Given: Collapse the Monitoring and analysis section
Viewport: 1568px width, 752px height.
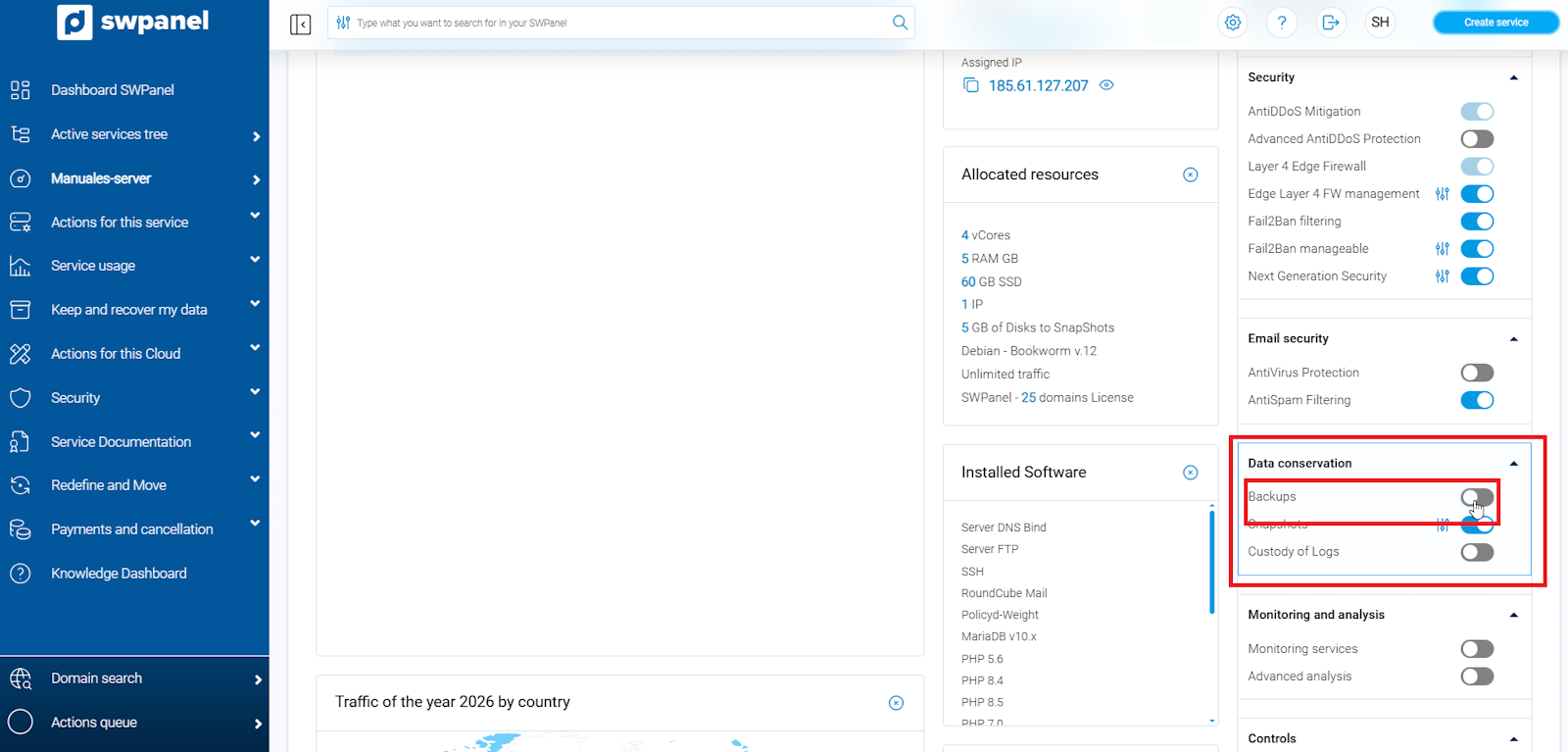Looking at the screenshot, I should [1513, 615].
